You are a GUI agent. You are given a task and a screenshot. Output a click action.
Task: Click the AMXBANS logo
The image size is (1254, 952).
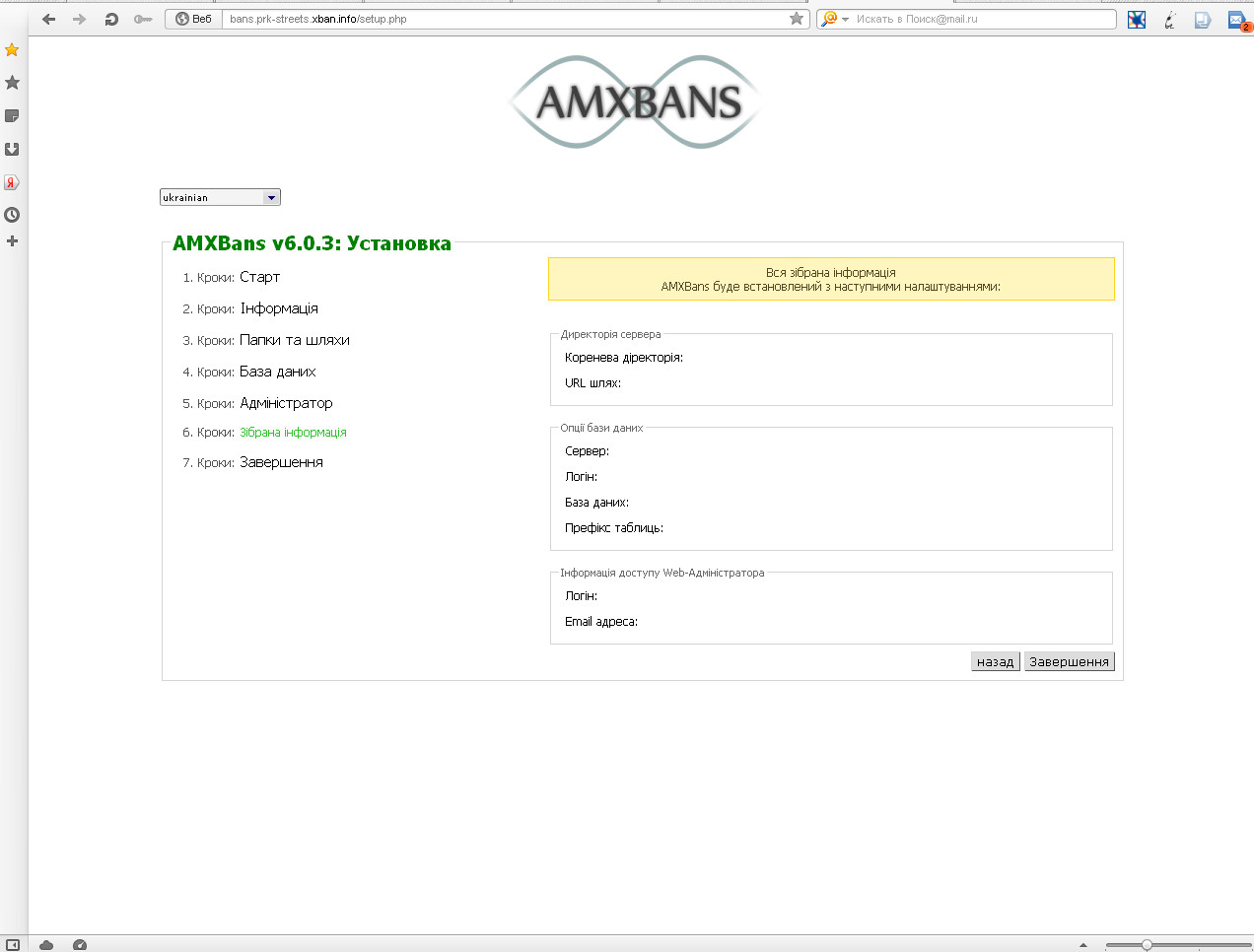[x=636, y=102]
